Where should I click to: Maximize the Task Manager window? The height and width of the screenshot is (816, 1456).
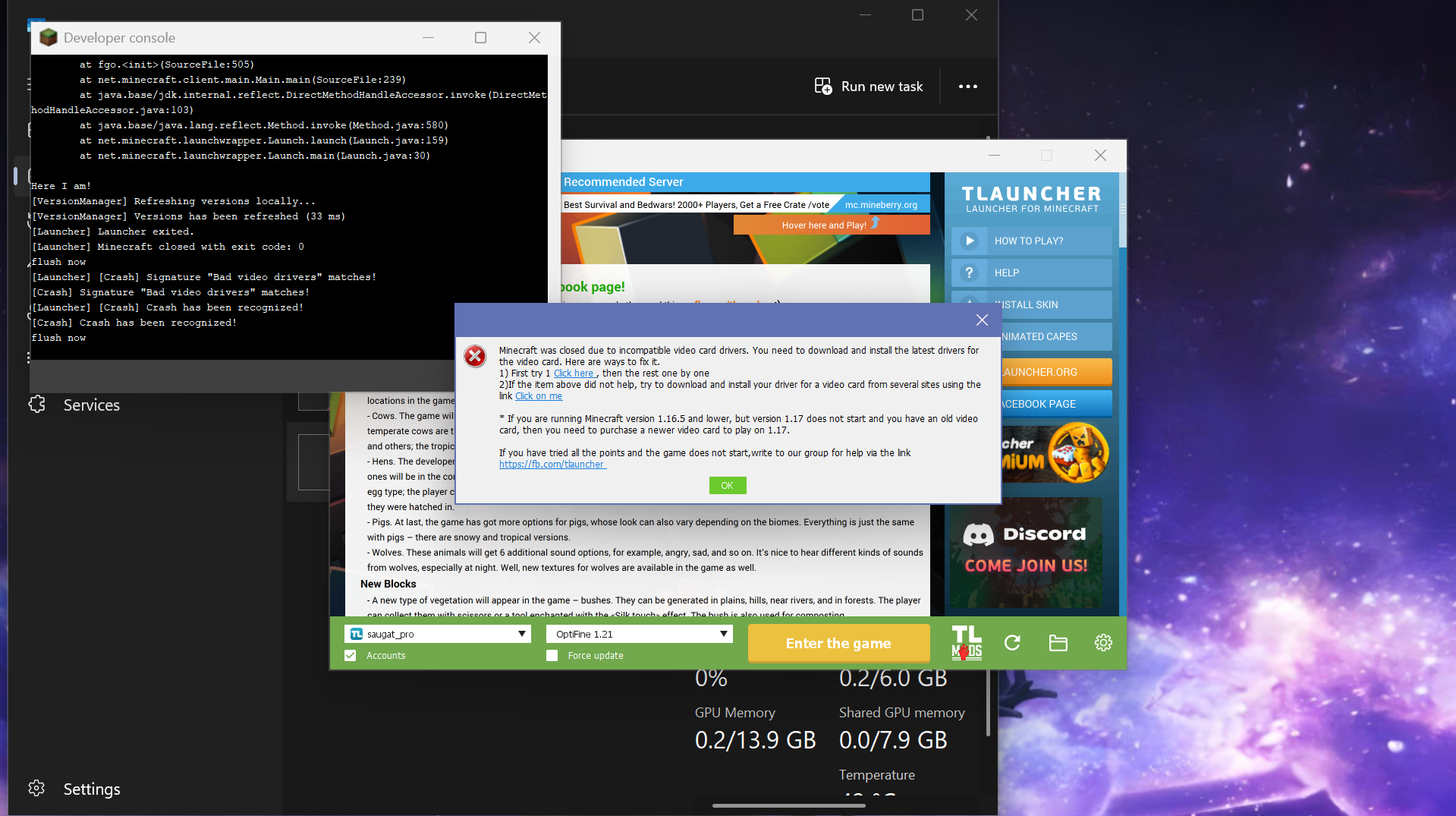pyautogui.click(x=917, y=14)
